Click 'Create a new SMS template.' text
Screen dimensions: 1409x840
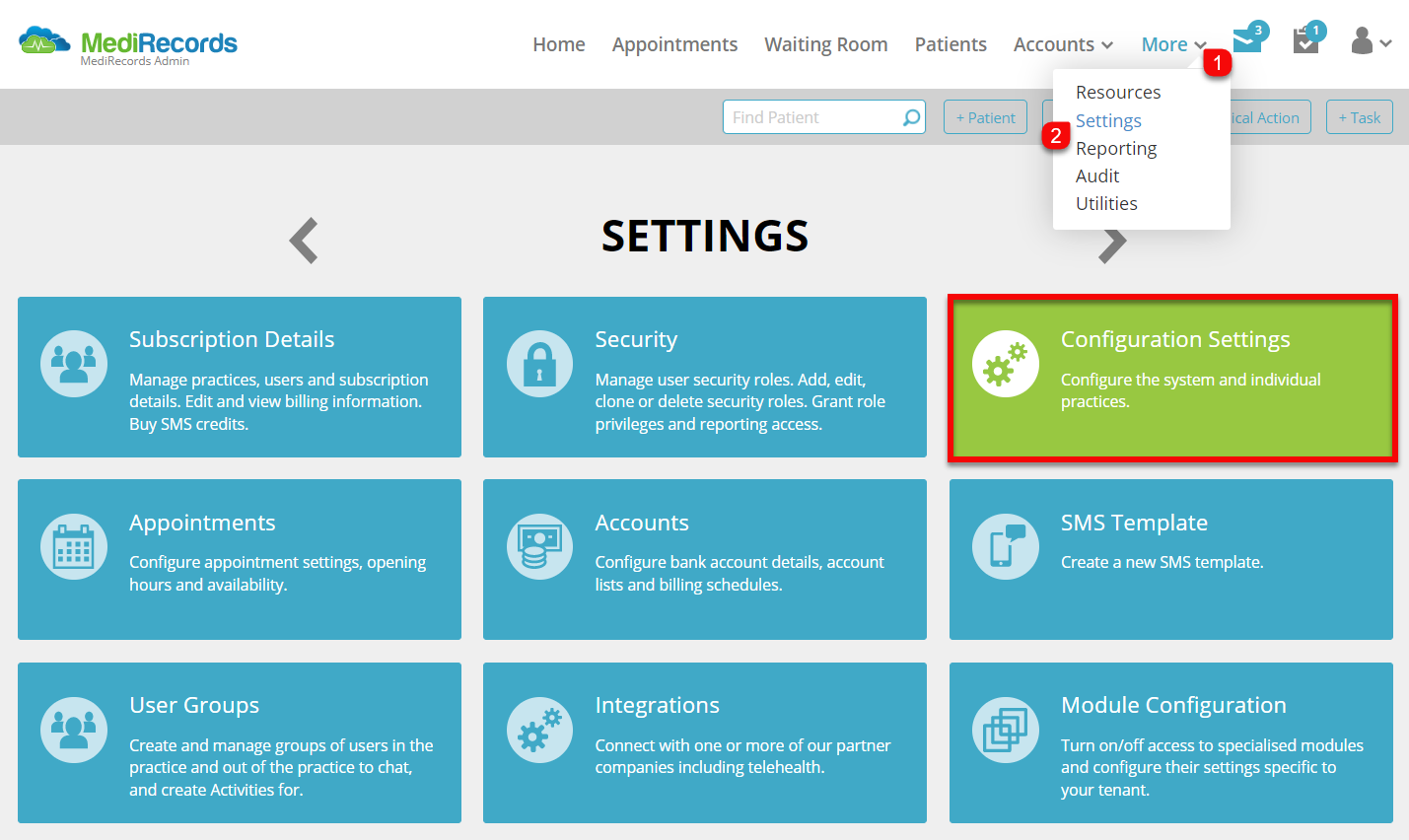(1162, 562)
